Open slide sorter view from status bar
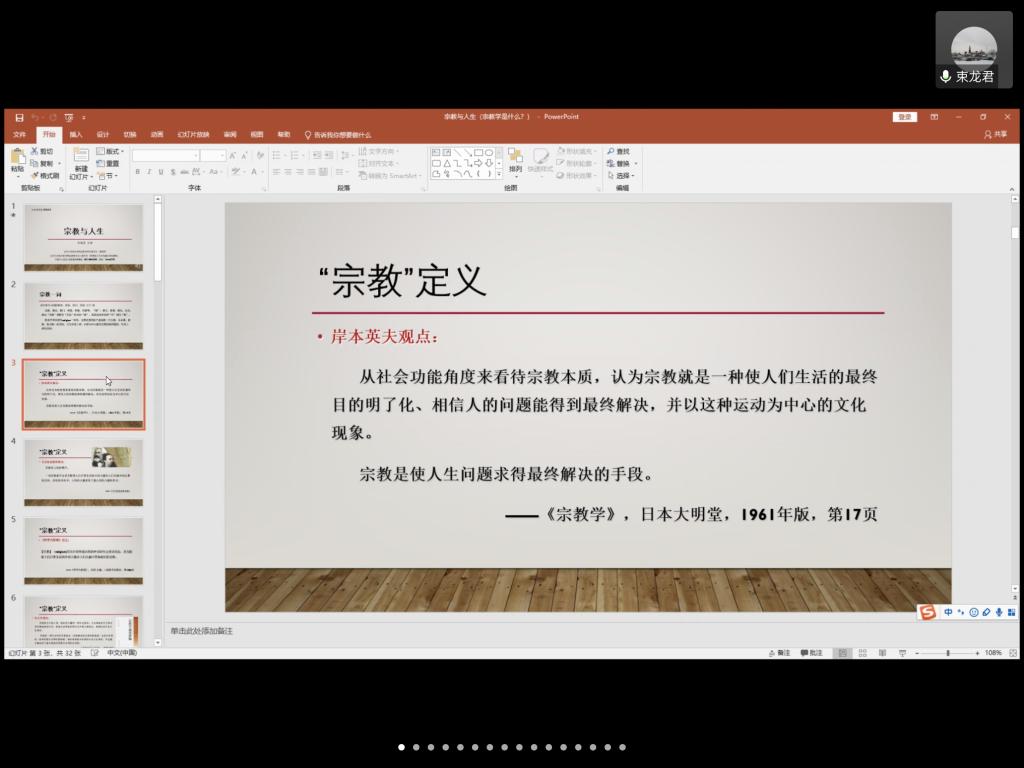The image size is (1024, 768). (862, 653)
